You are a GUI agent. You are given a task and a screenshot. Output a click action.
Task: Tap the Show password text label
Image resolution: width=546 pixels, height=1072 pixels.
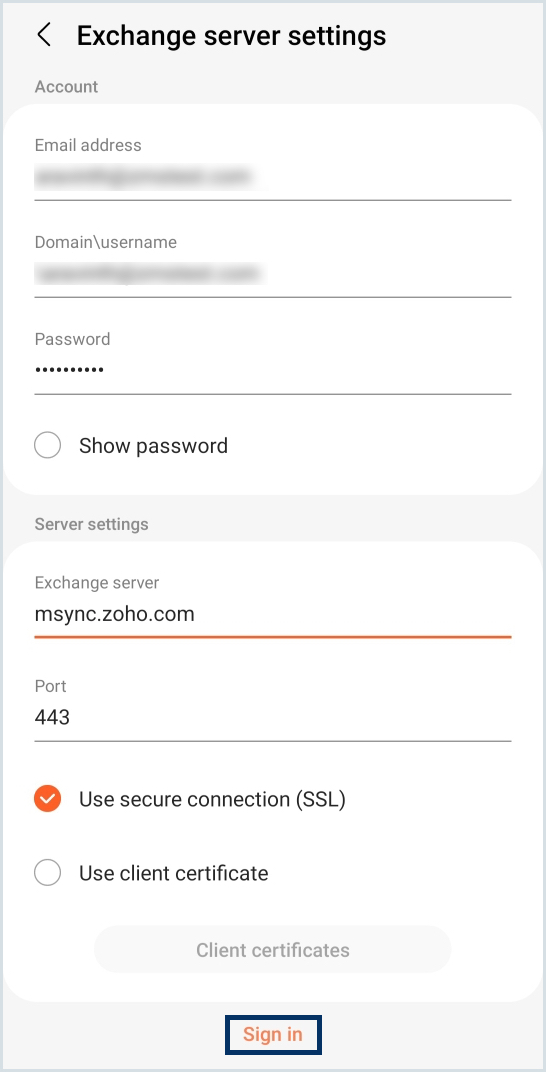point(154,446)
